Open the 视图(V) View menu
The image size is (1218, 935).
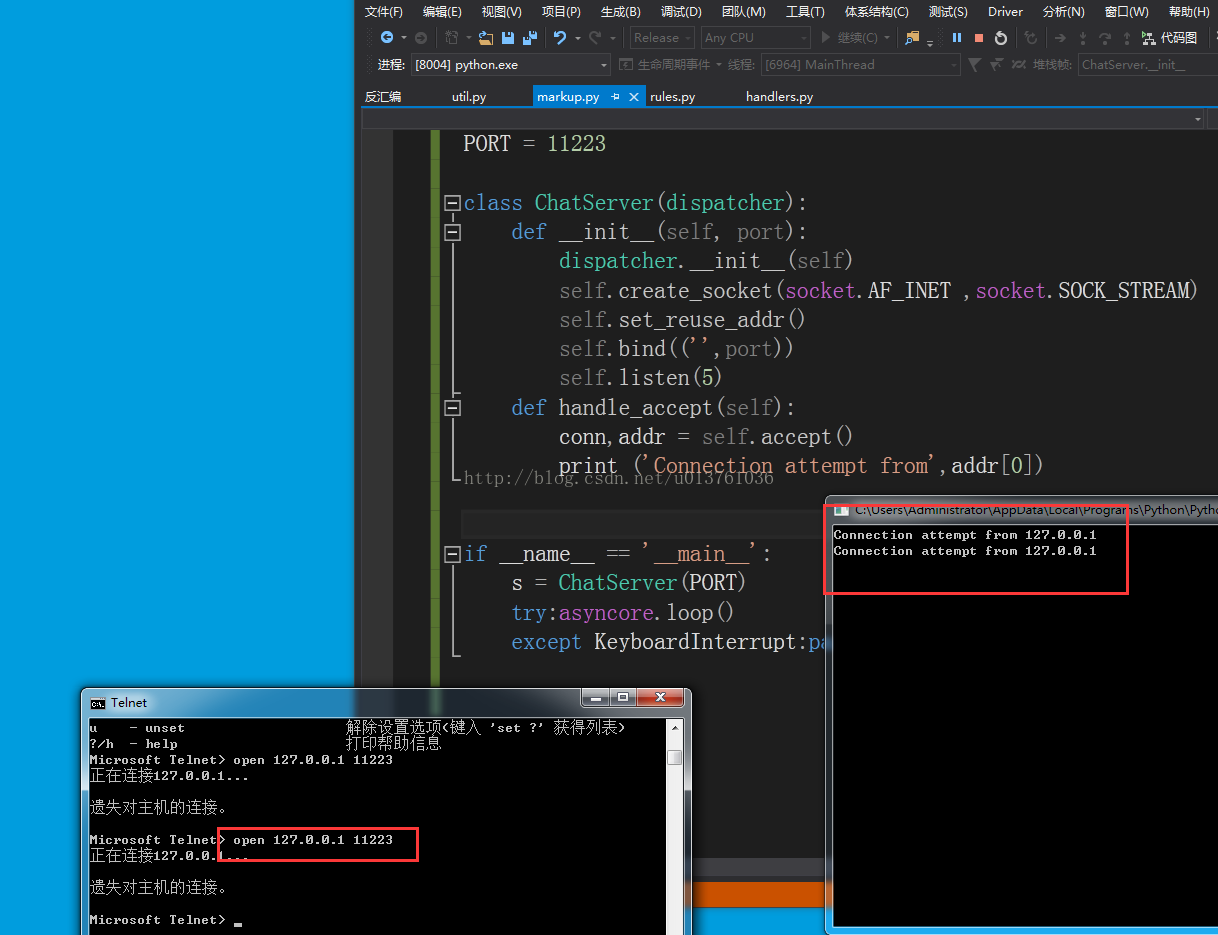click(x=501, y=12)
